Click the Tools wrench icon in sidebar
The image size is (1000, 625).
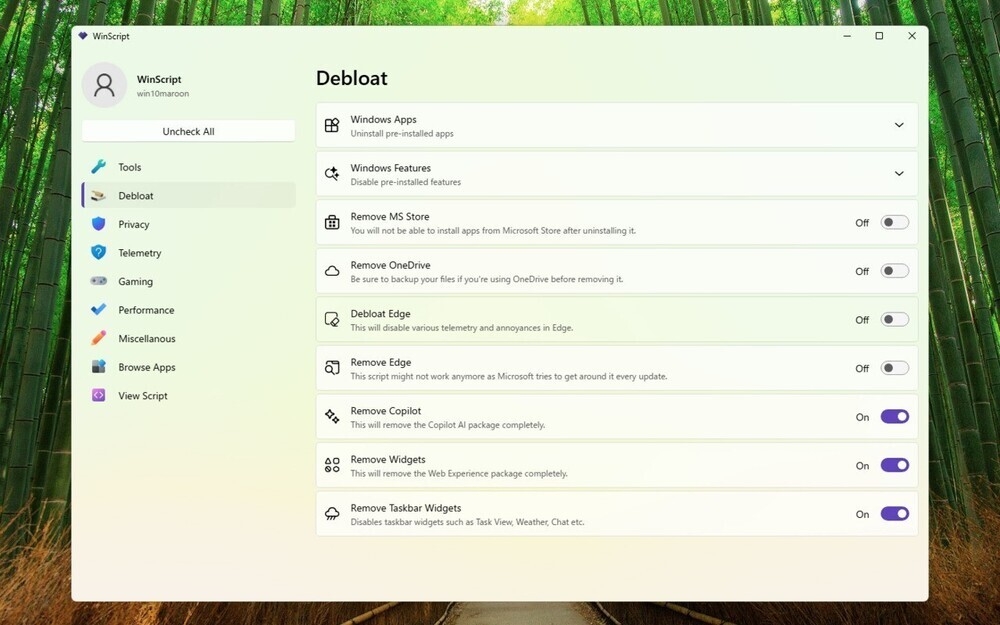98,167
